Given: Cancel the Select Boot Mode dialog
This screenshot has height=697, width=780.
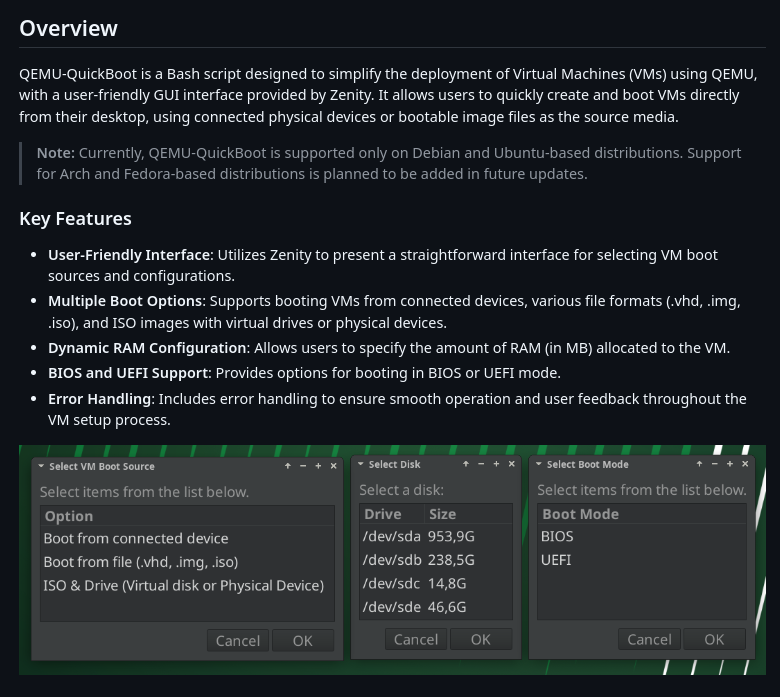Looking at the screenshot, I should (x=649, y=639).
